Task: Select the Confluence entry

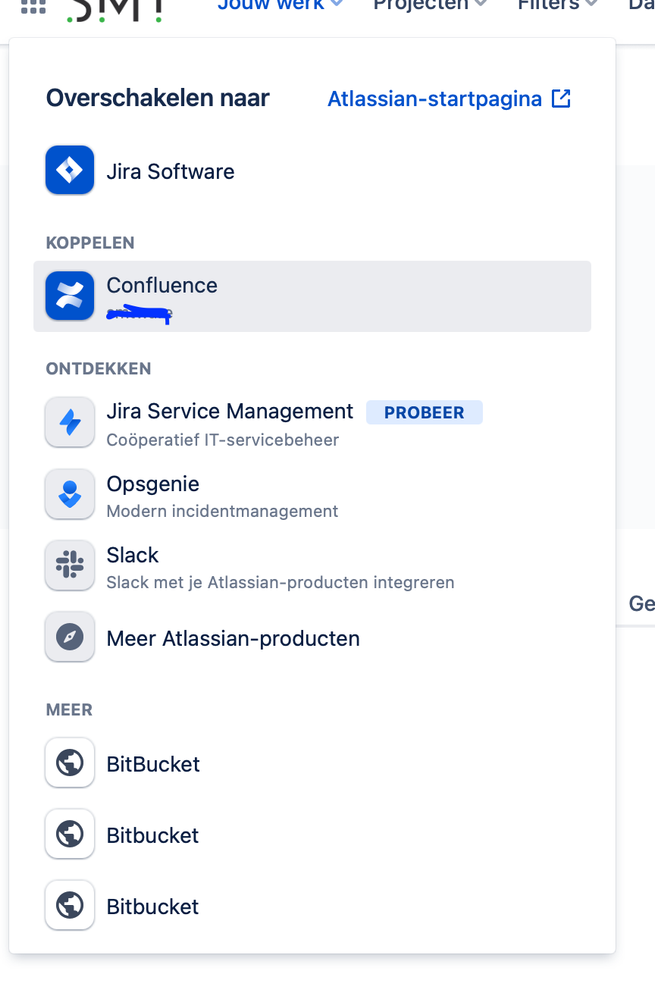Action: point(312,296)
